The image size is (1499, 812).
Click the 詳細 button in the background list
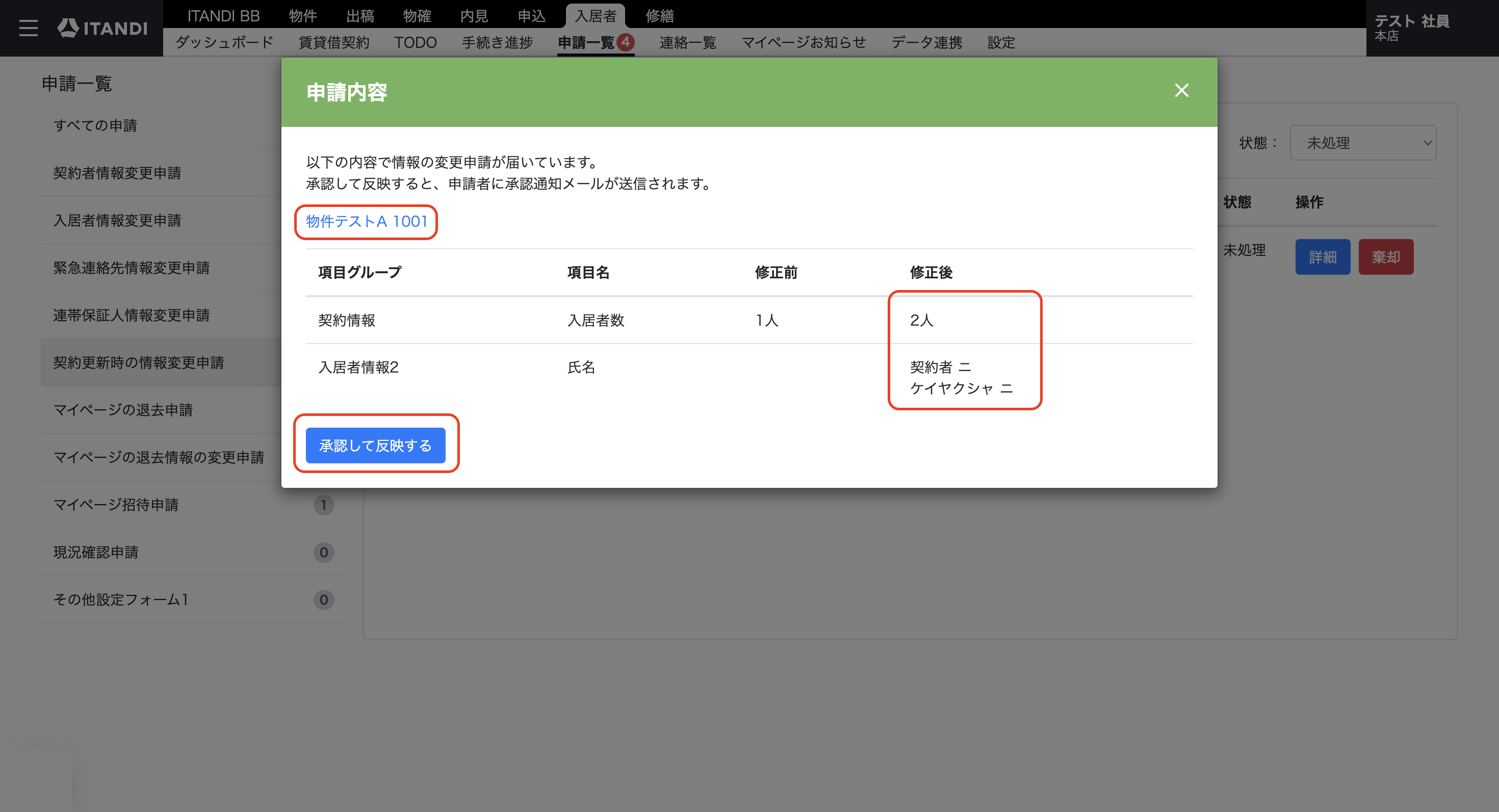tap(1322, 256)
